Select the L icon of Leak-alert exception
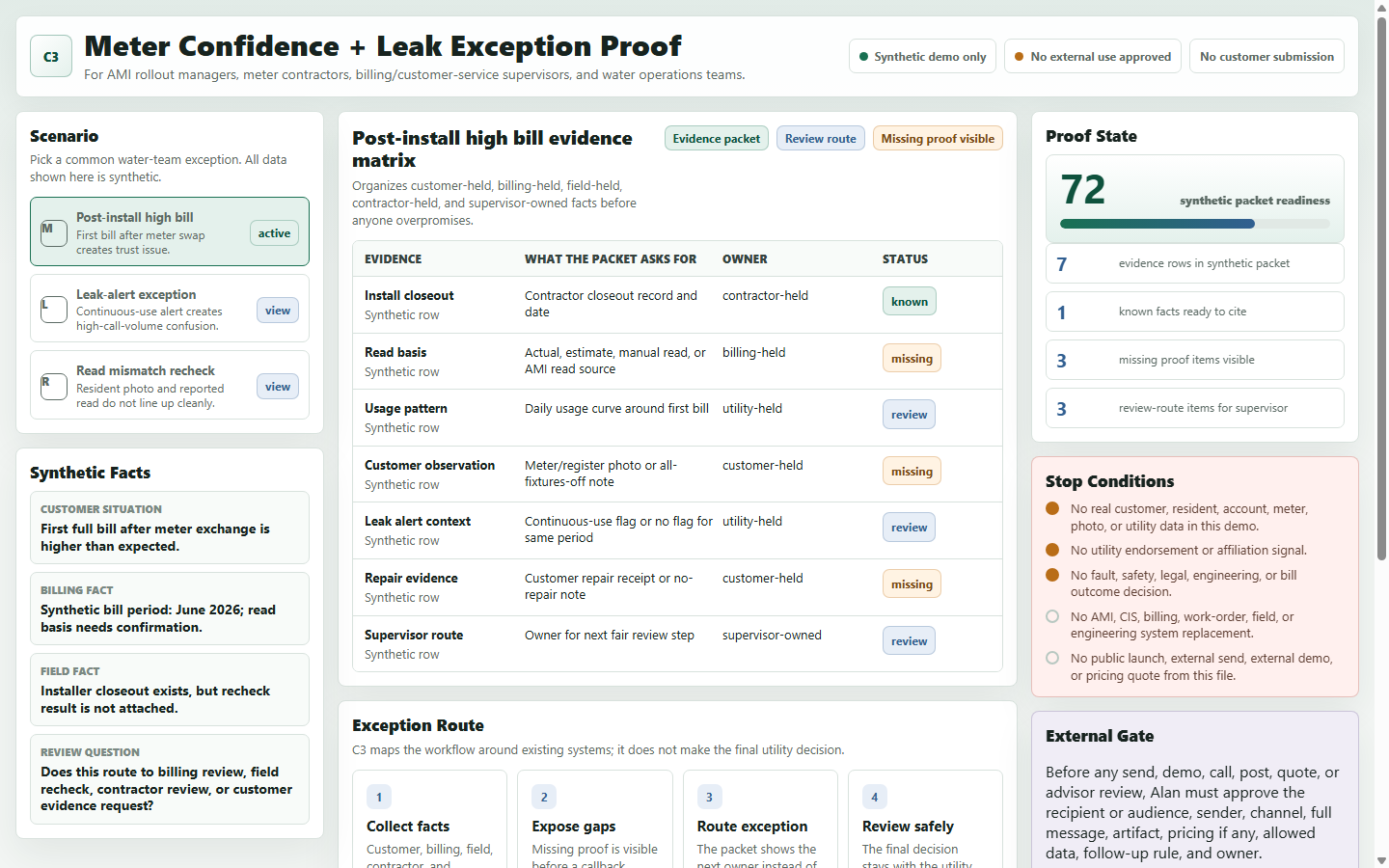Viewport: 1389px width, 868px height. click(x=54, y=310)
